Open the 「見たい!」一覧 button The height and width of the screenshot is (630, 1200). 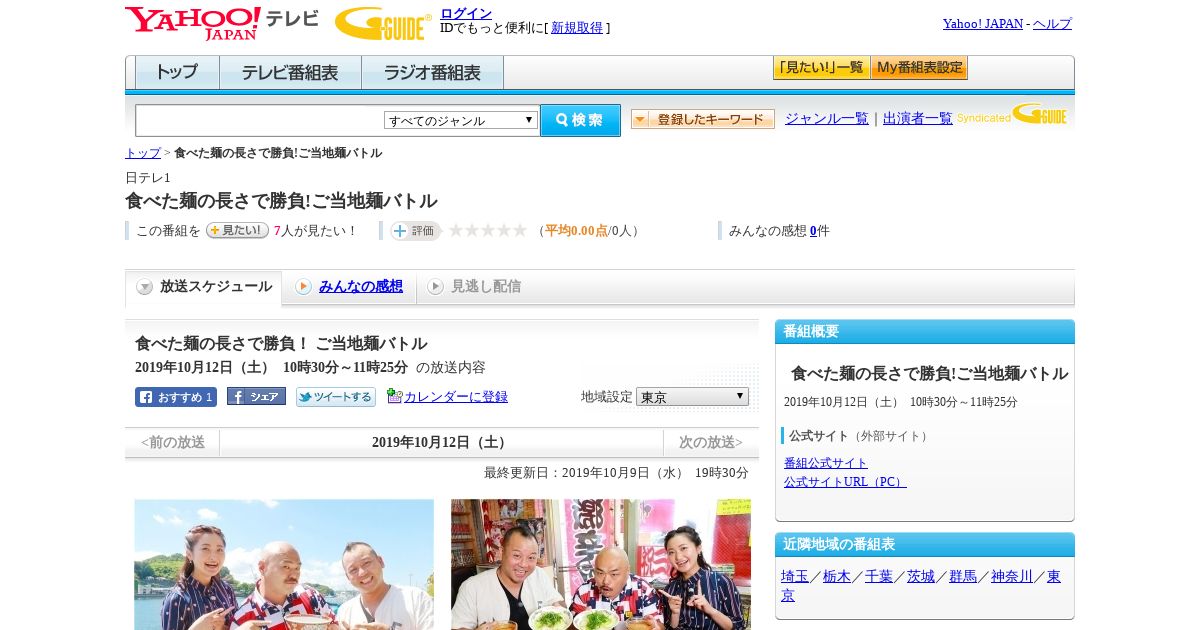click(x=821, y=68)
